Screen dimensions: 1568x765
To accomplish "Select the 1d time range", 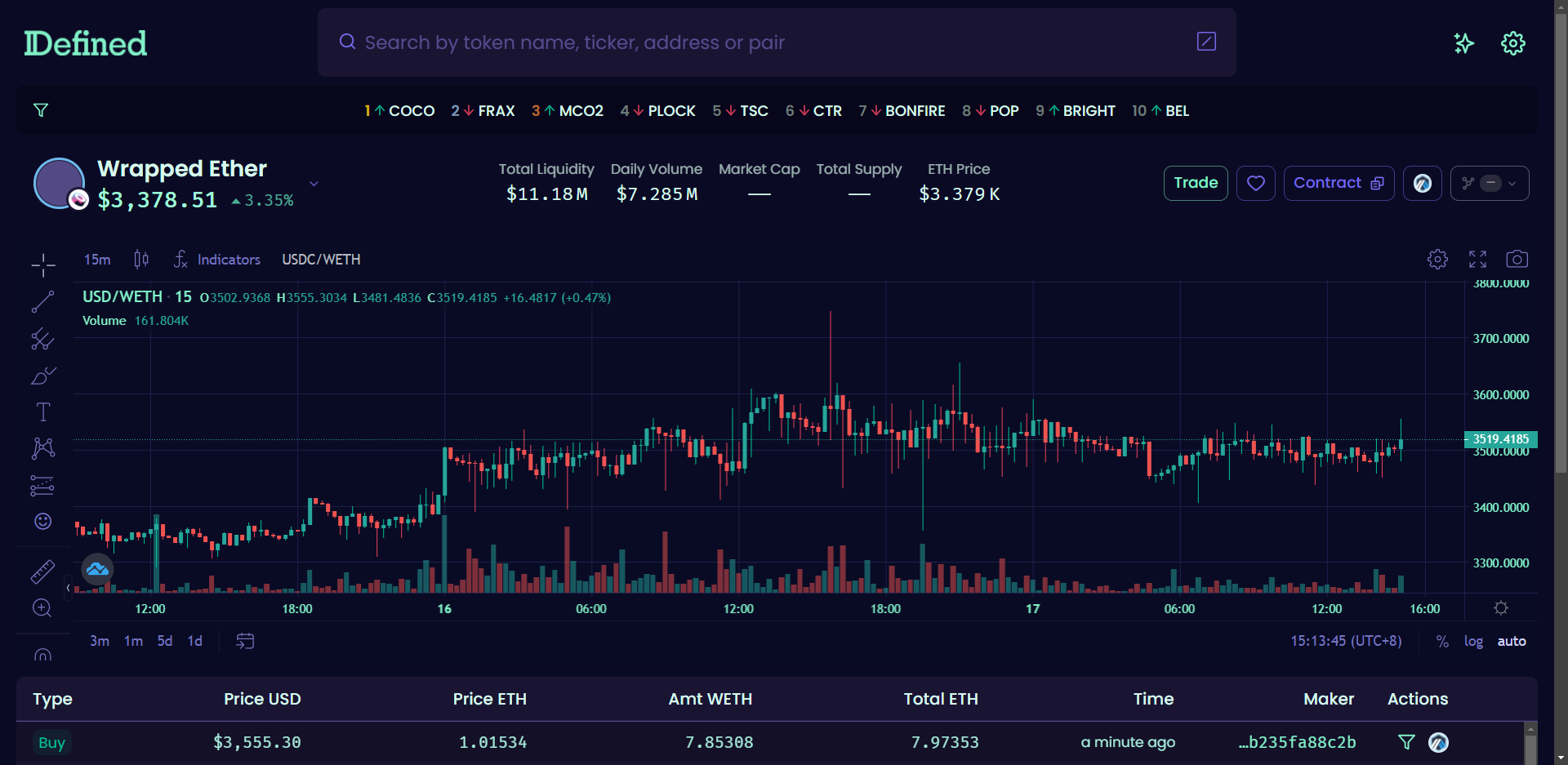I will click(194, 641).
